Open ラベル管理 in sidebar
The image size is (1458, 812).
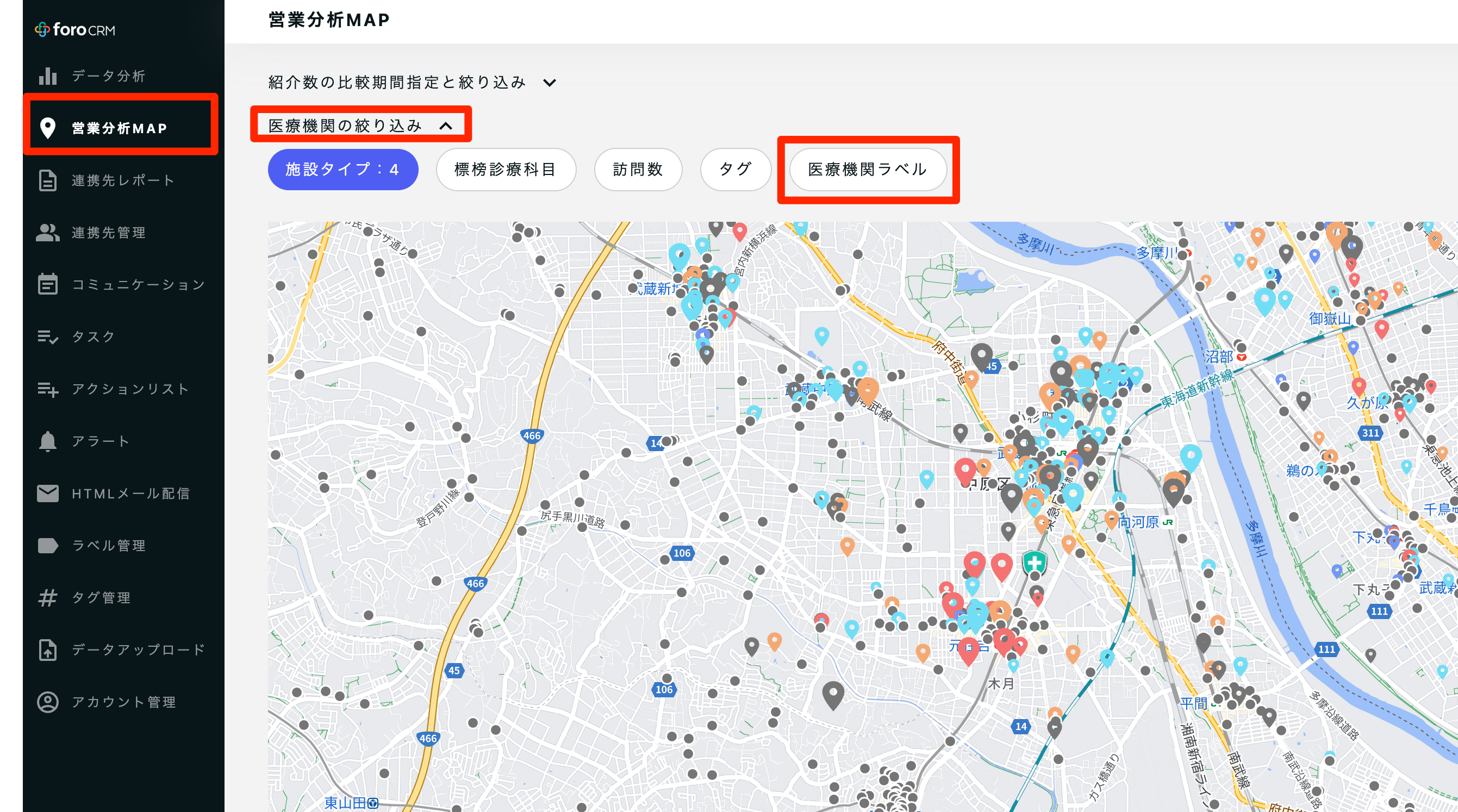pyautogui.click(x=109, y=546)
